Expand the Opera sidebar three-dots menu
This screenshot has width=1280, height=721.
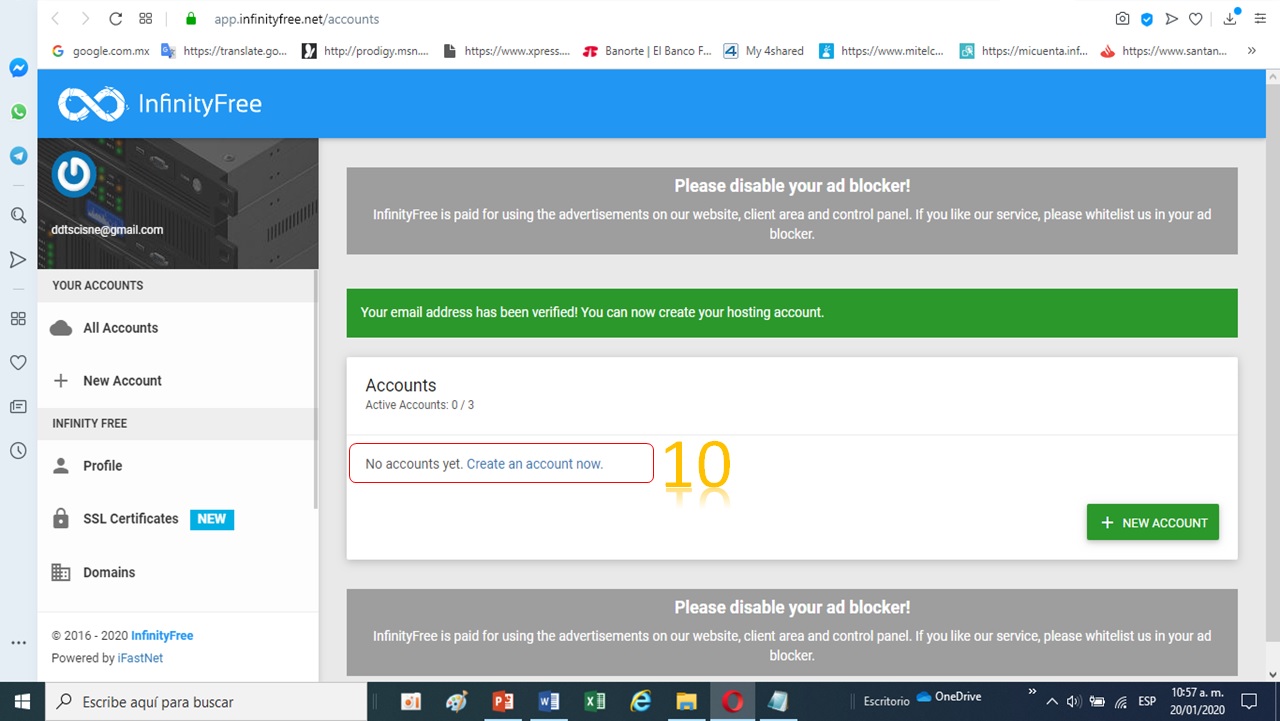(18, 643)
